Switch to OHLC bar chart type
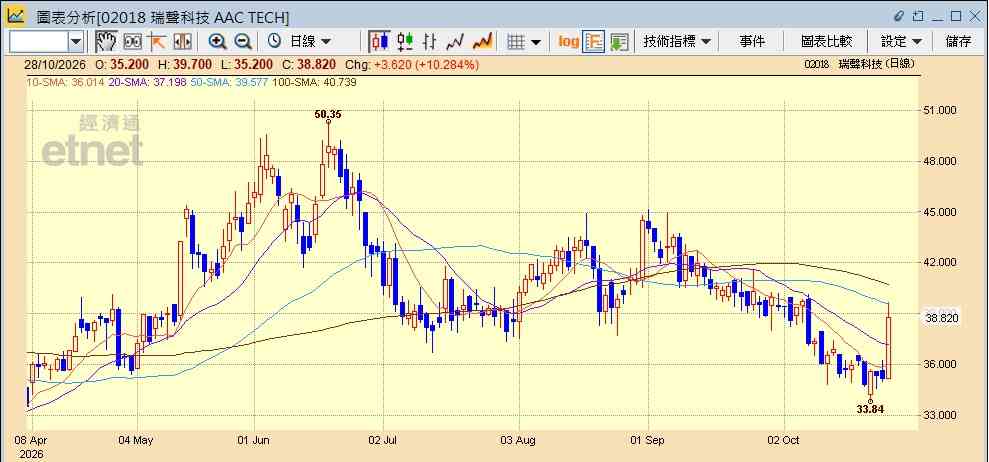 pos(430,42)
